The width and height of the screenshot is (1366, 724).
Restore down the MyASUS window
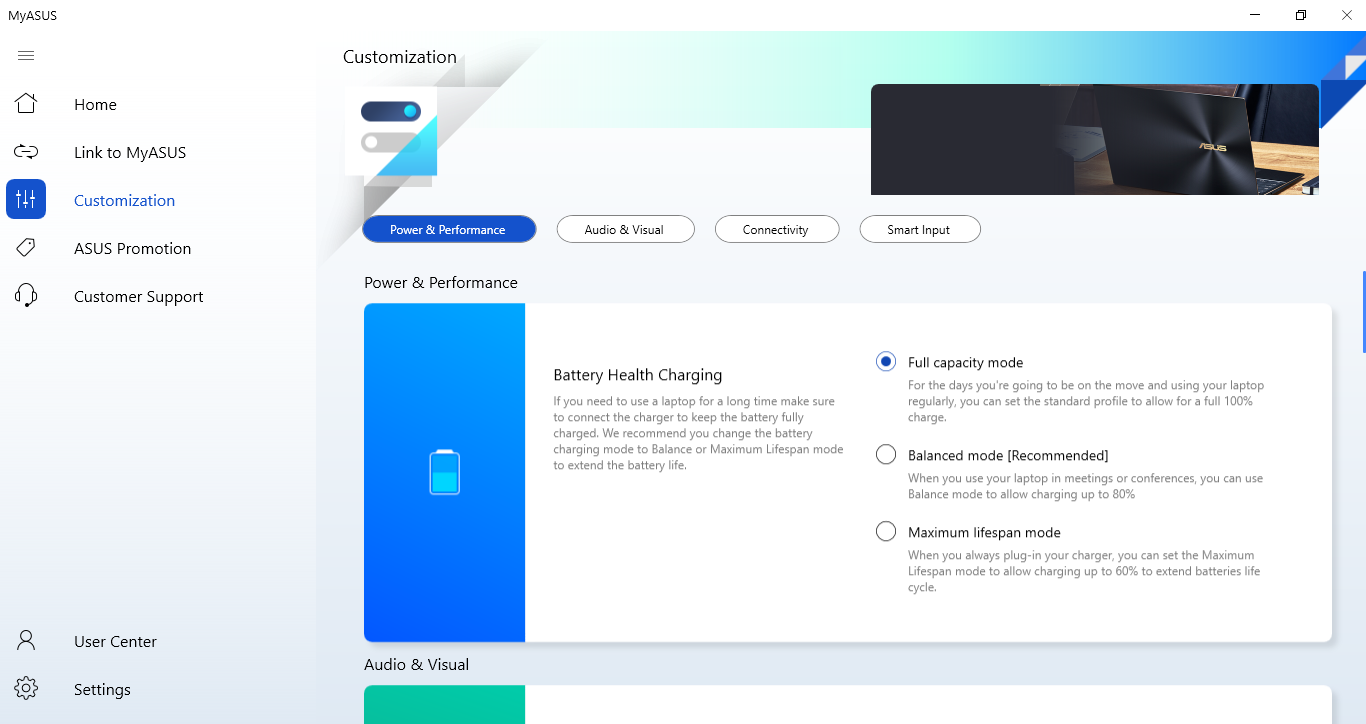[x=1300, y=15]
